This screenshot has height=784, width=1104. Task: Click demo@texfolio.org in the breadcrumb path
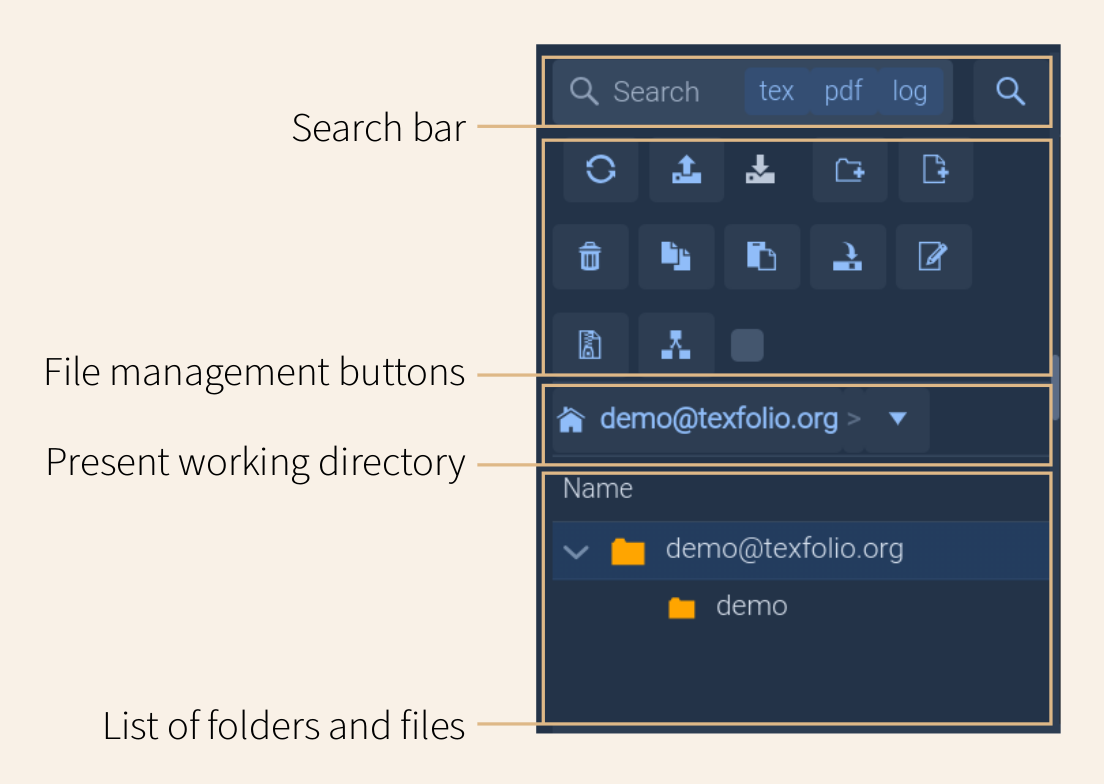coord(719,419)
